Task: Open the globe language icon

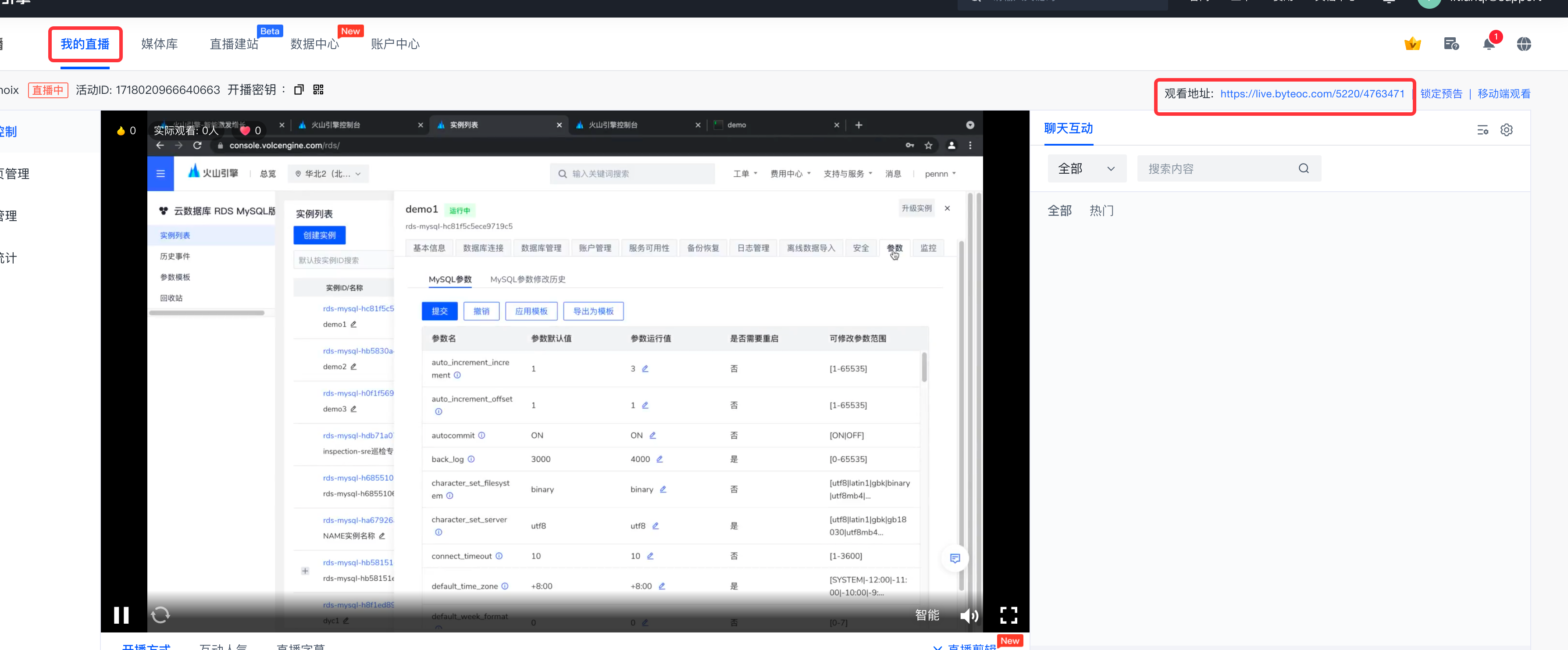Action: pyautogui.click(x=1524, y=44)
